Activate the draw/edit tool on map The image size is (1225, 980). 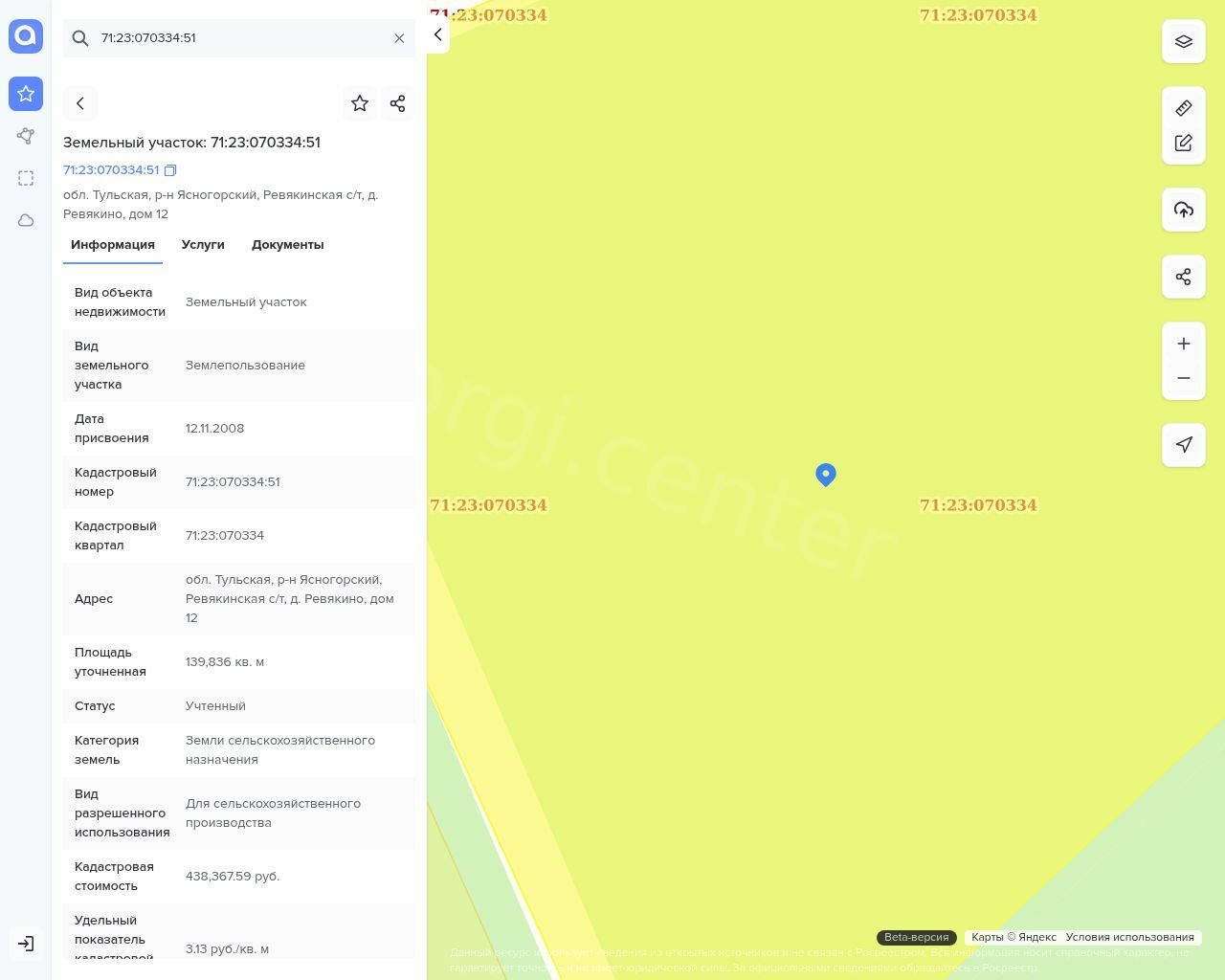(x=1184, y=143)
